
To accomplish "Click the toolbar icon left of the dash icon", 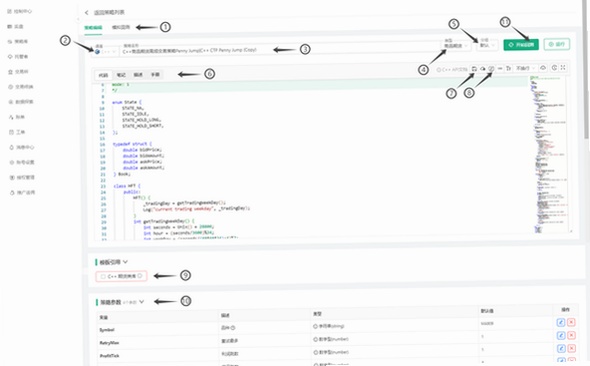I will point(491,69).
